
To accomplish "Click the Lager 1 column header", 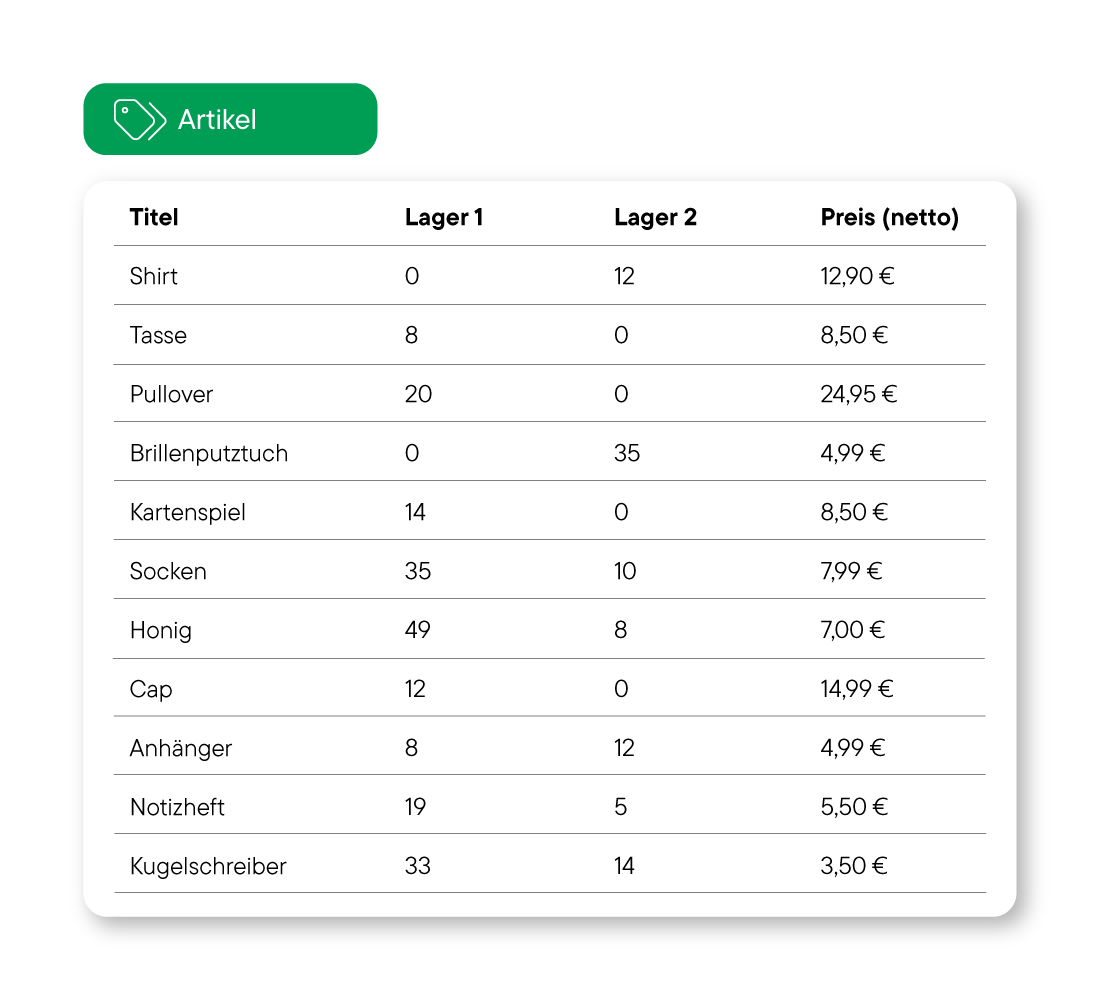I will (444, 217).
